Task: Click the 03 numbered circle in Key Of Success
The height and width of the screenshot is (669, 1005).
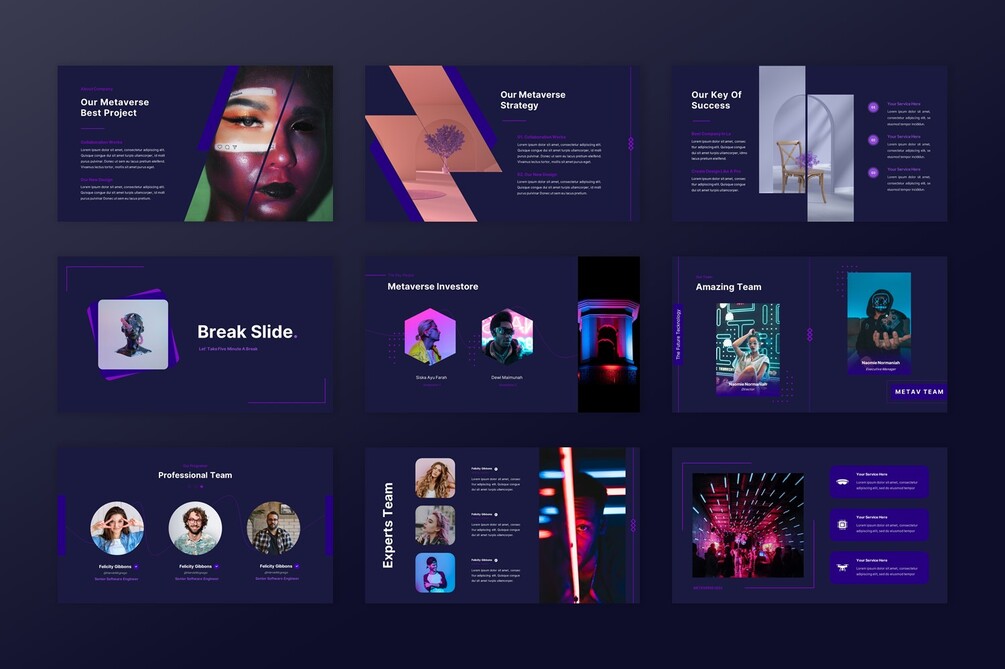Action: coord(873,172)
